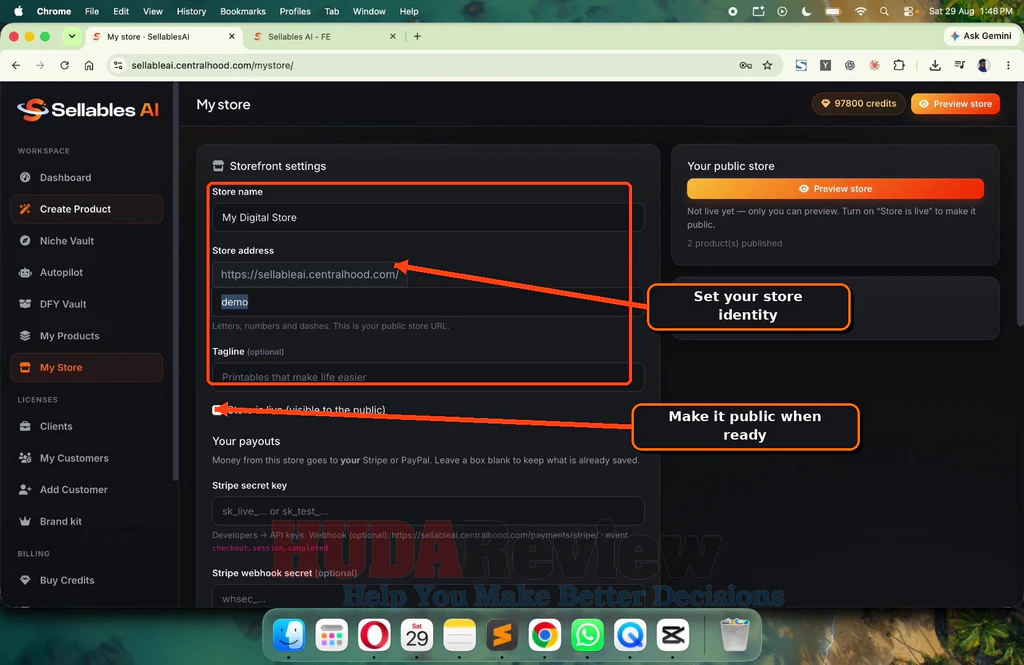Open Chrome downloads

tap(935, 65)
